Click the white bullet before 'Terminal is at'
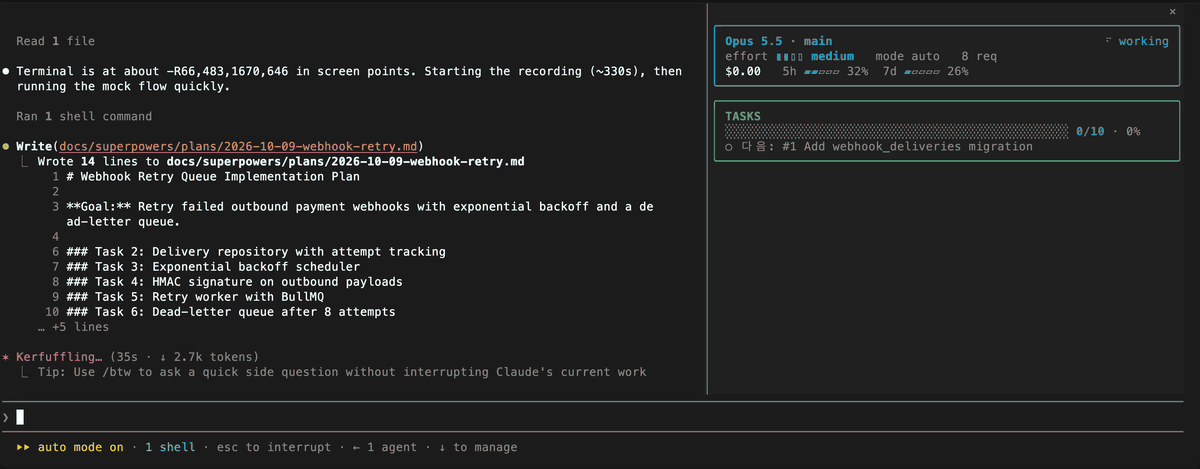Screen dimensions: 1200x469 [7, 72]
